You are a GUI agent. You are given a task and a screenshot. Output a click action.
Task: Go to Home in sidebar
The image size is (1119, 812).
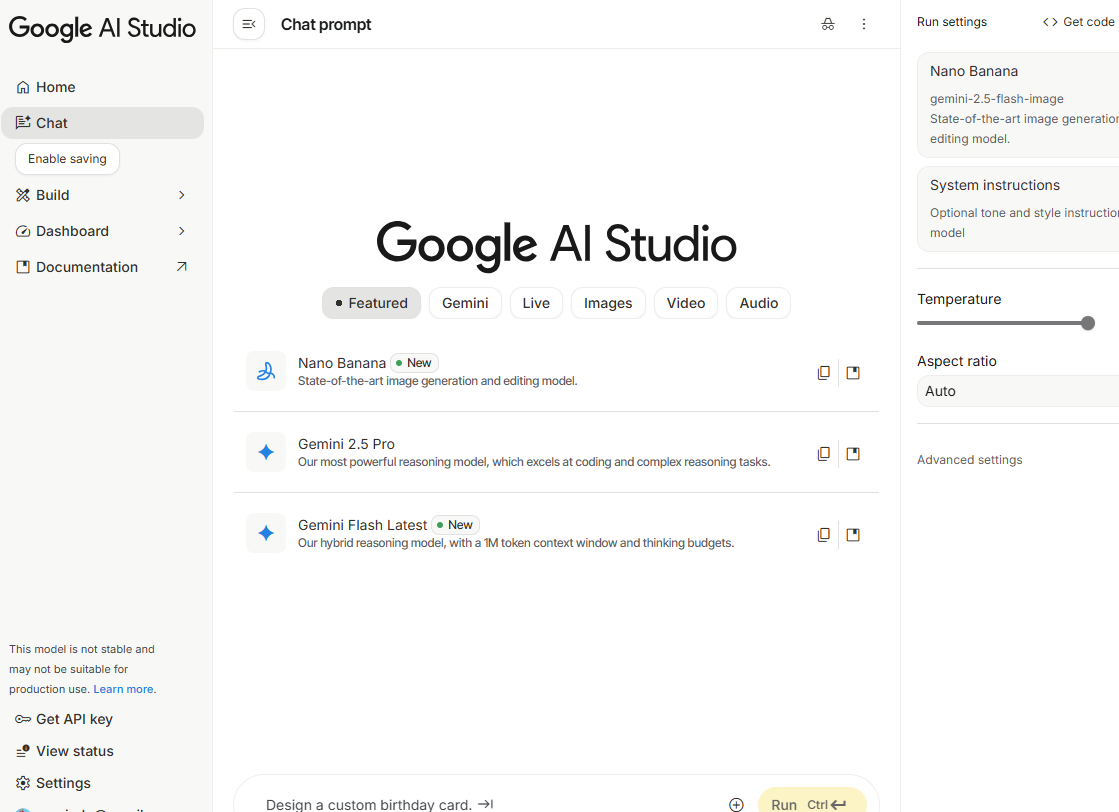click(x=103, y=87)
